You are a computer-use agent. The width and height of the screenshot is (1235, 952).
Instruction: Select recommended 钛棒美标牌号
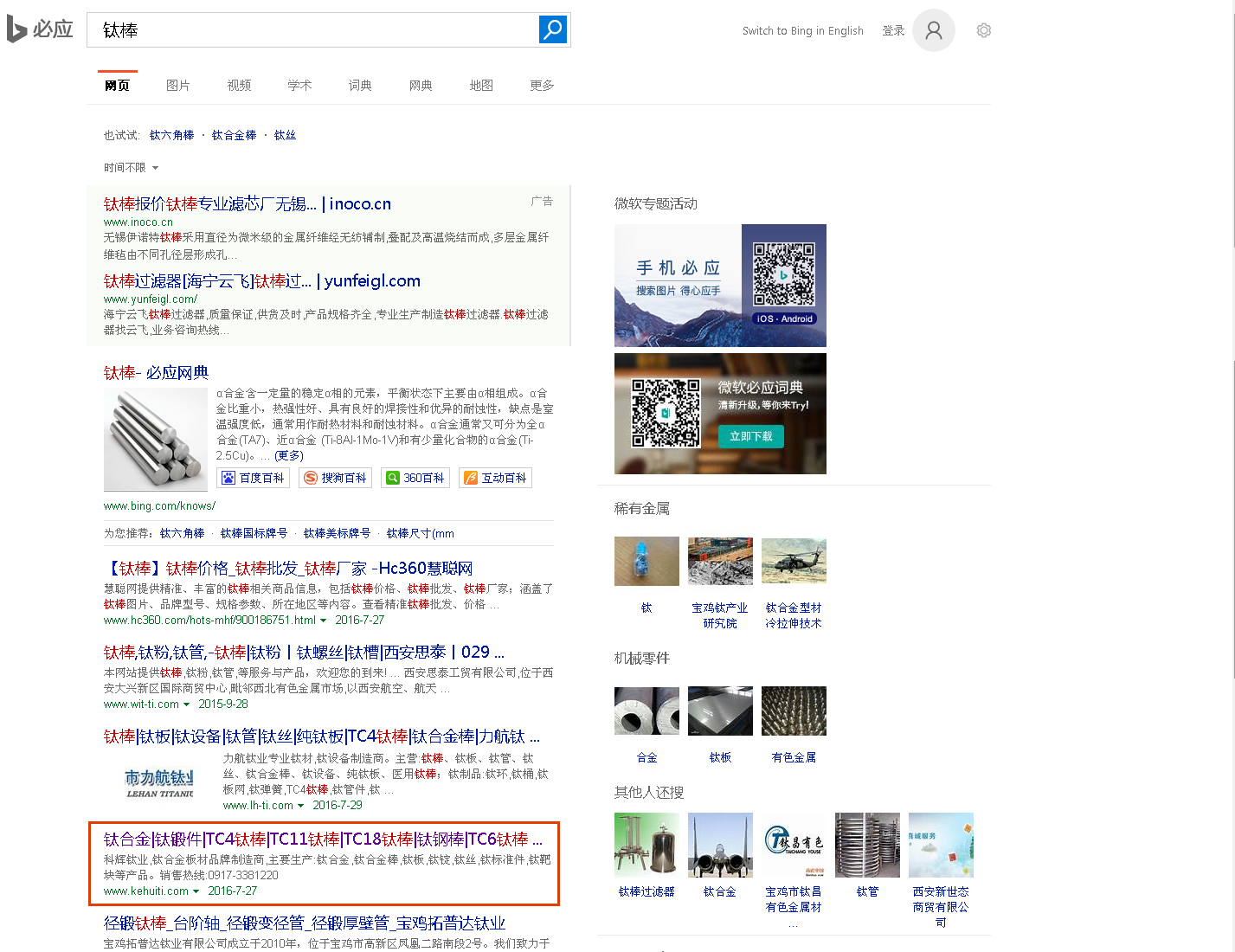coord(337,534)
